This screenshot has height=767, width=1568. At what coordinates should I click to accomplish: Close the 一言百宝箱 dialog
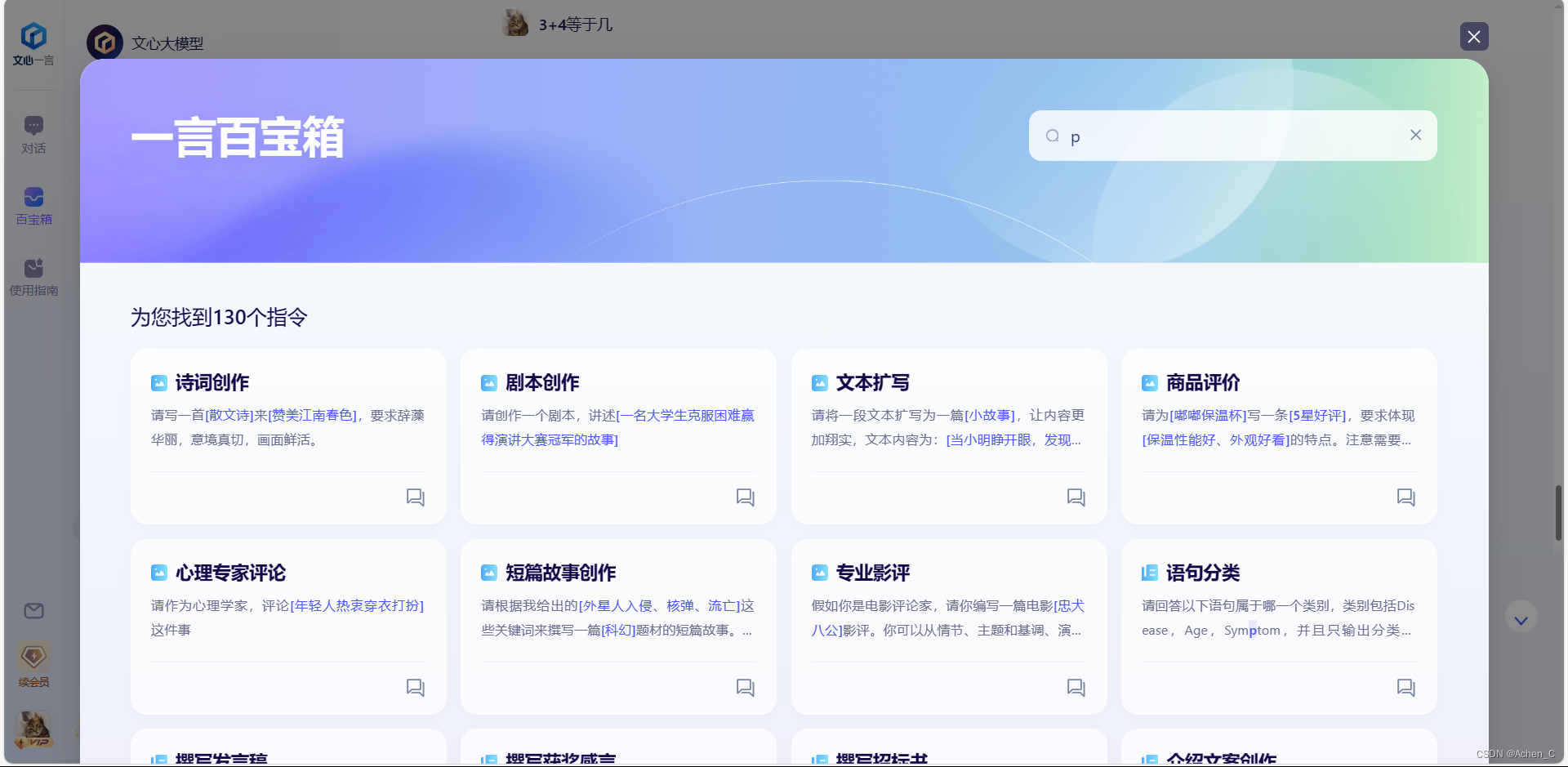pos(1473,36)
